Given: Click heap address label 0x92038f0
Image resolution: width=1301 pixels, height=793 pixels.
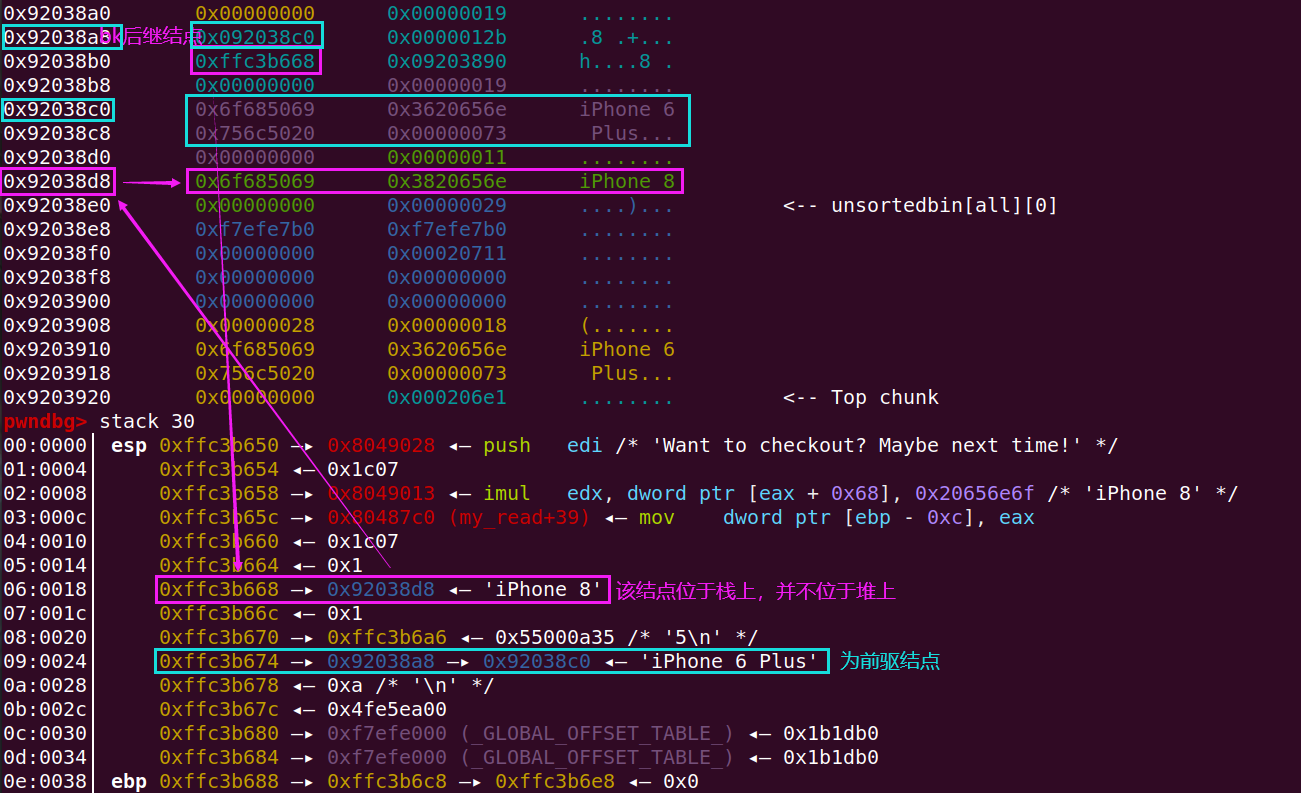Looking at the screenshot, I should [x=57, y=254].
